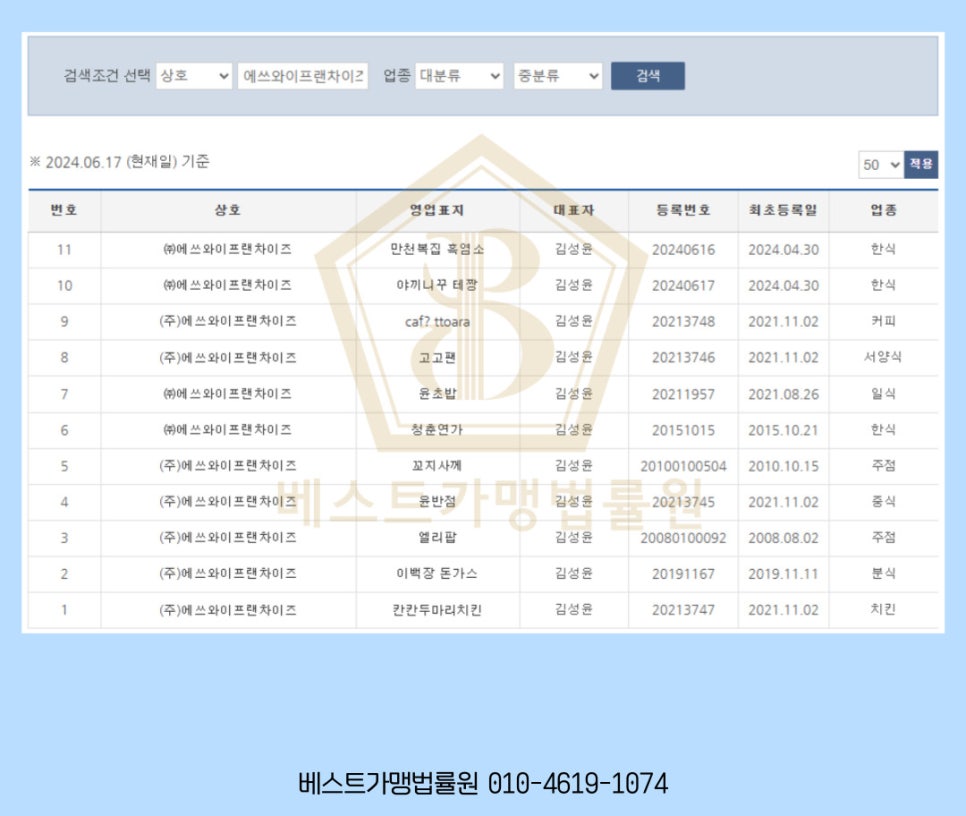Screen dimensions: 966x816
Task: Click the date 2010.10.15
Action: click(x=783, y=466)
